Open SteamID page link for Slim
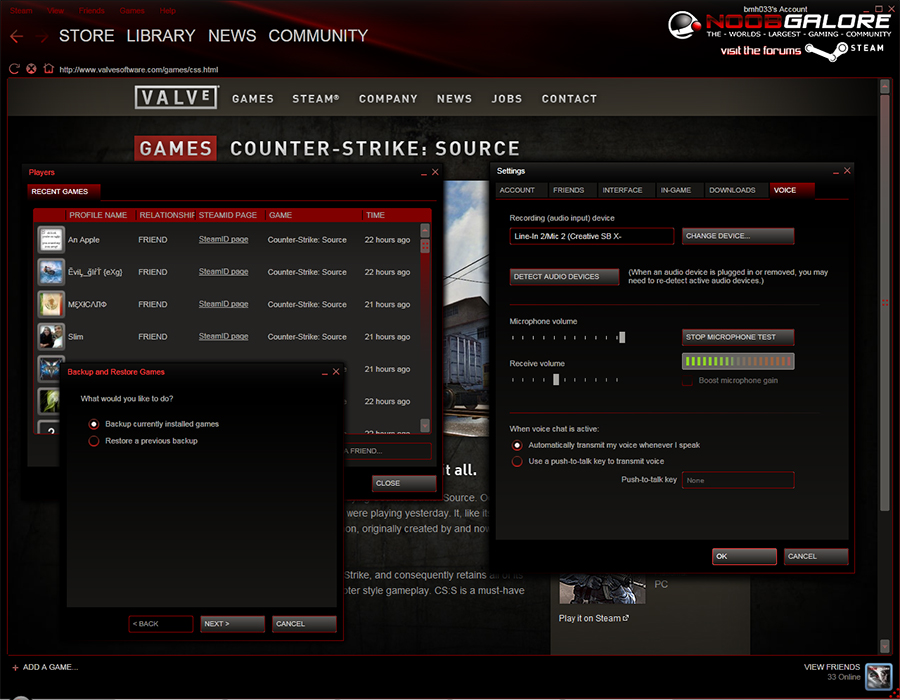This screenshot has height=700, width=900. pyautogui.click(x=223, y=336)
